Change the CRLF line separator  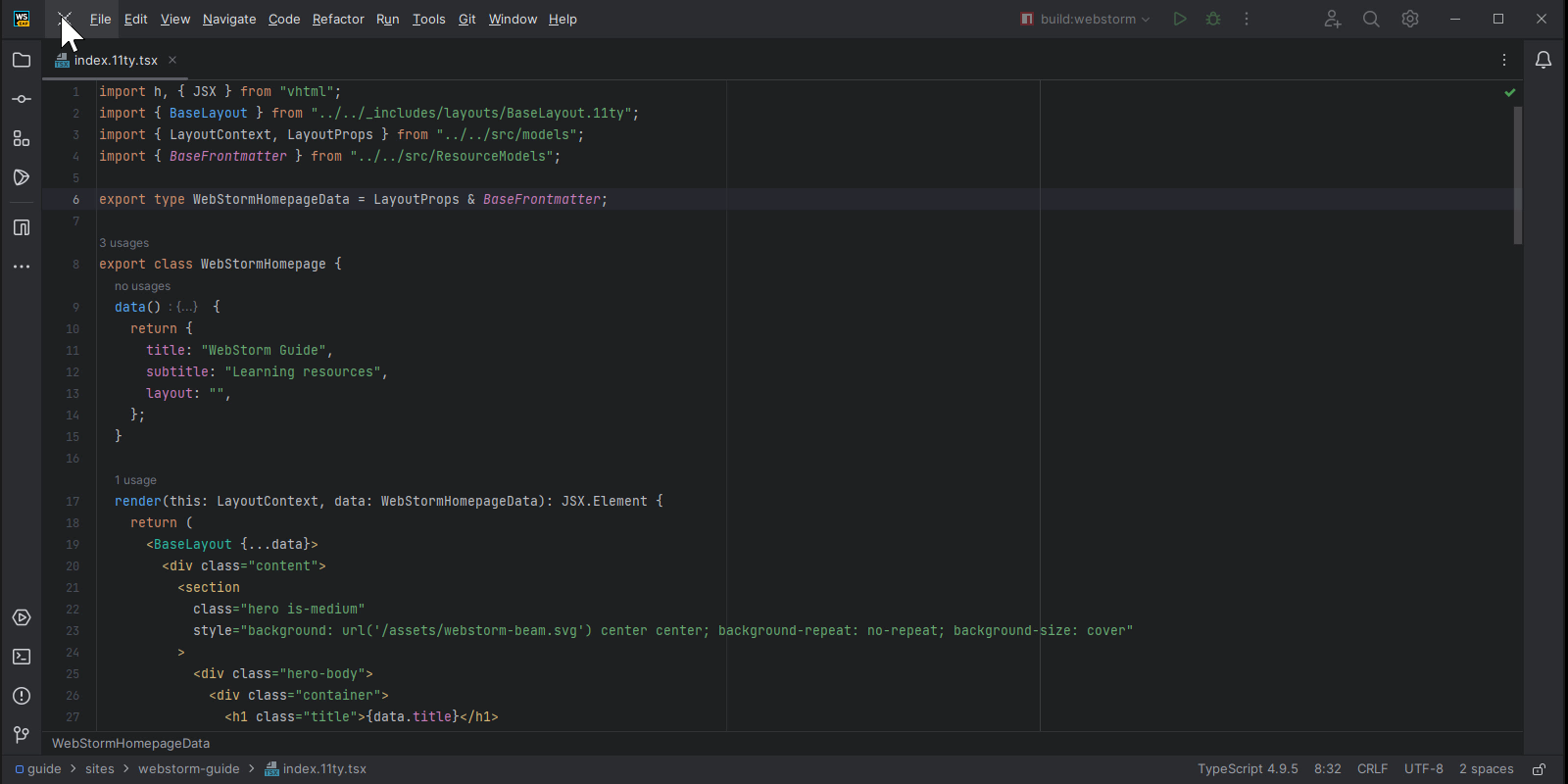(1372, 769)
